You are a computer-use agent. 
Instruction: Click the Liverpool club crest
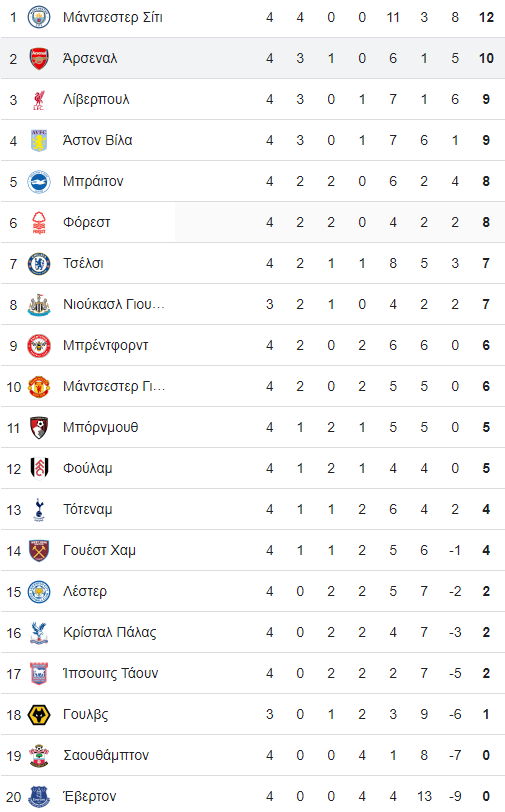tap(39, 99)
